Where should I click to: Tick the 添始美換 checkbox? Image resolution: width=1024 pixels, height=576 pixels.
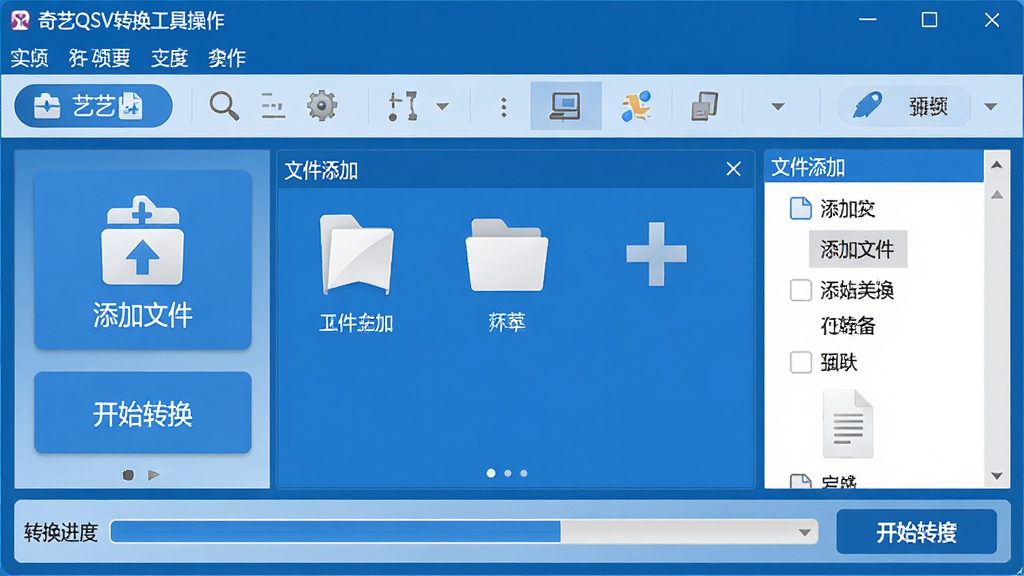(x=801, y=290)
